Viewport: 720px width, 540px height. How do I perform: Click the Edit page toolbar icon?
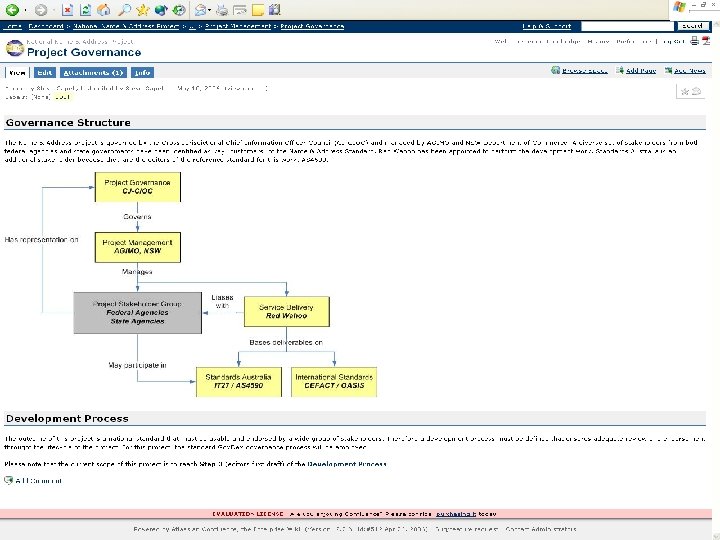pyautogui.click(x=240, y=10)
